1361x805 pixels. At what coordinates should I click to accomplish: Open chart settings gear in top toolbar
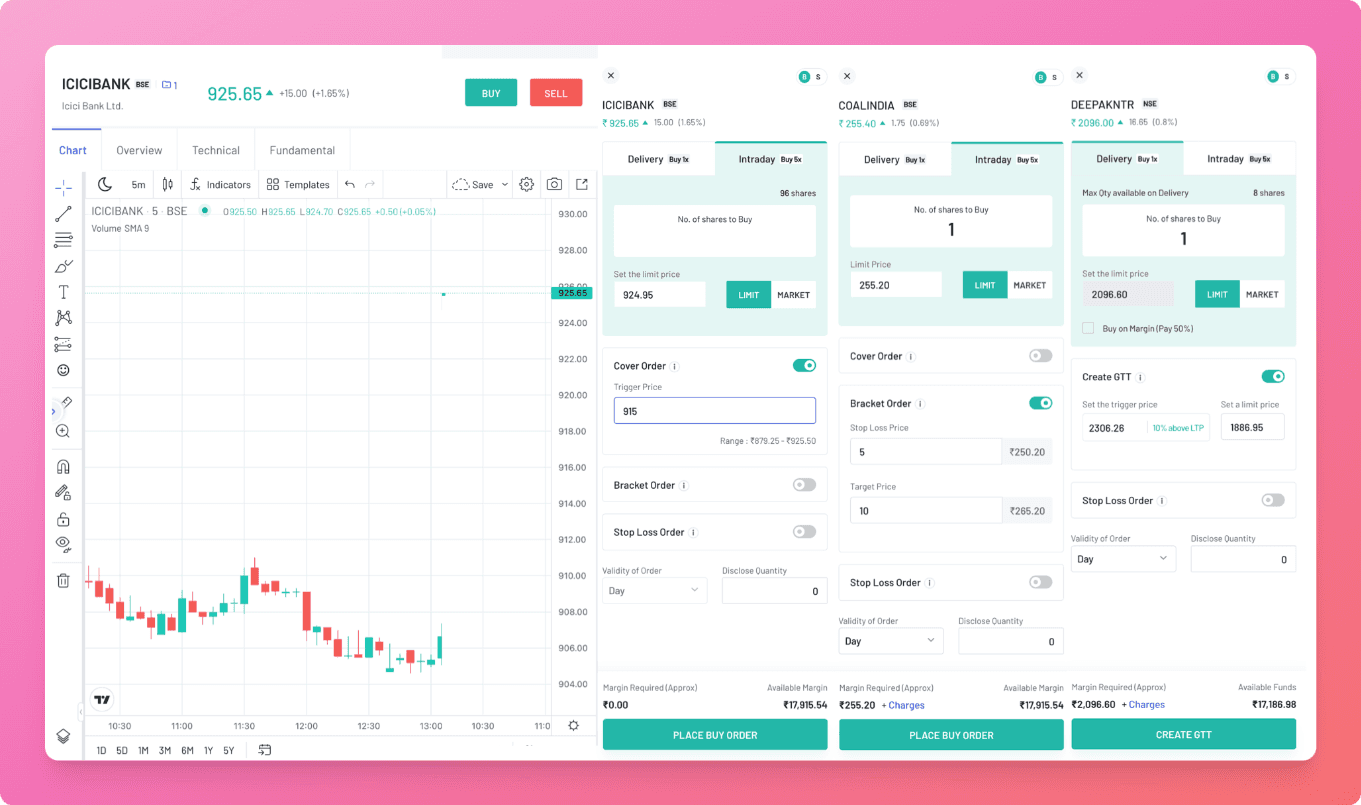527,184
